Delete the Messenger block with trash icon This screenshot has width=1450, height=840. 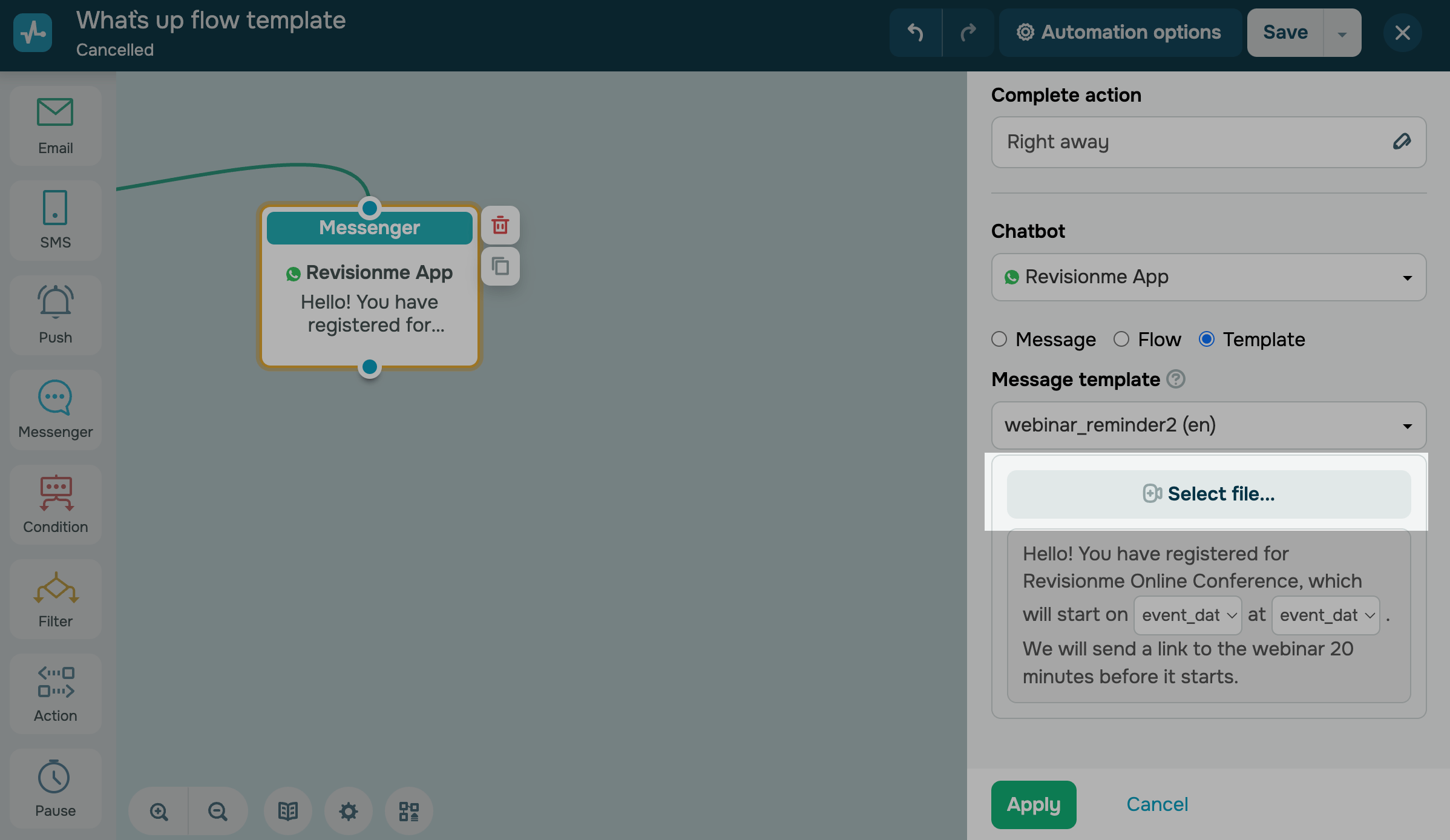point(500,225)
